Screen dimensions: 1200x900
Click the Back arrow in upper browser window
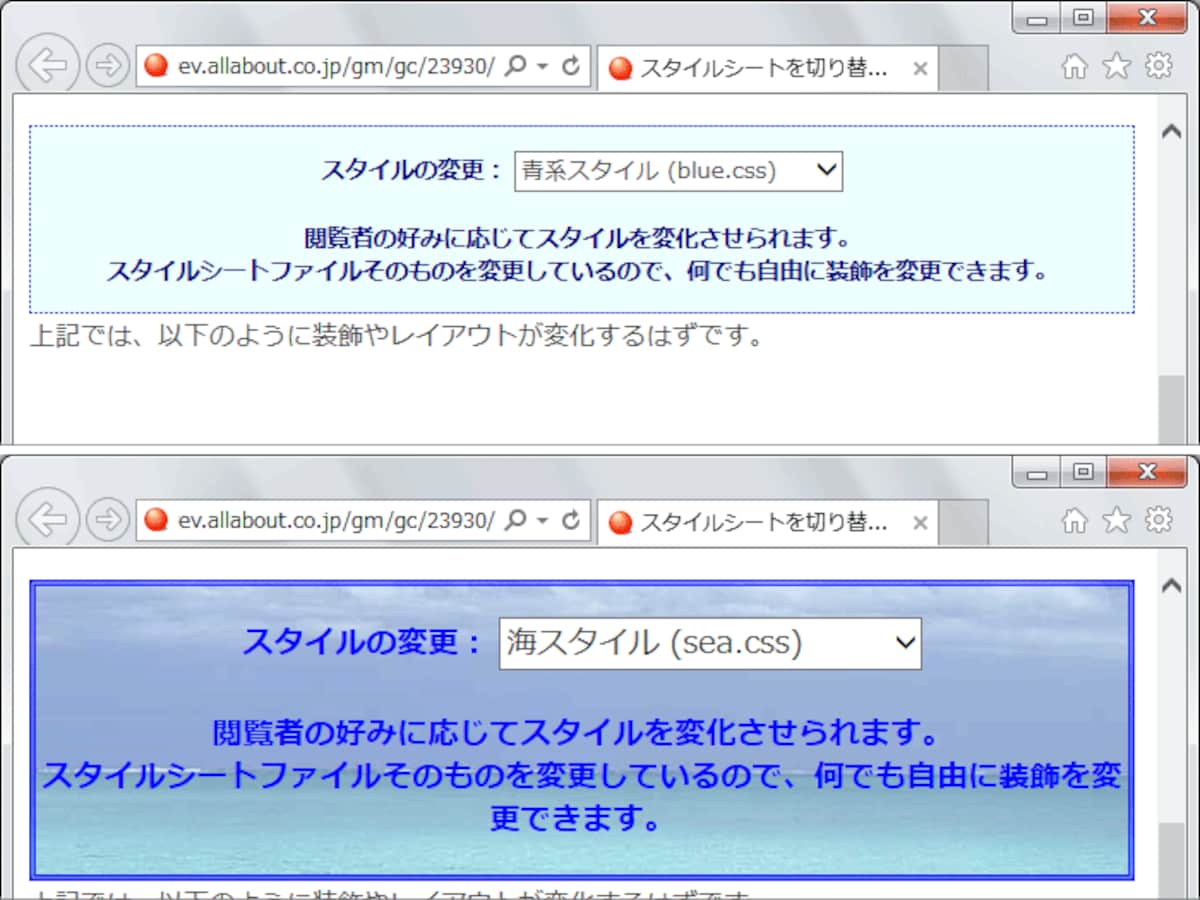coord(47,65)
